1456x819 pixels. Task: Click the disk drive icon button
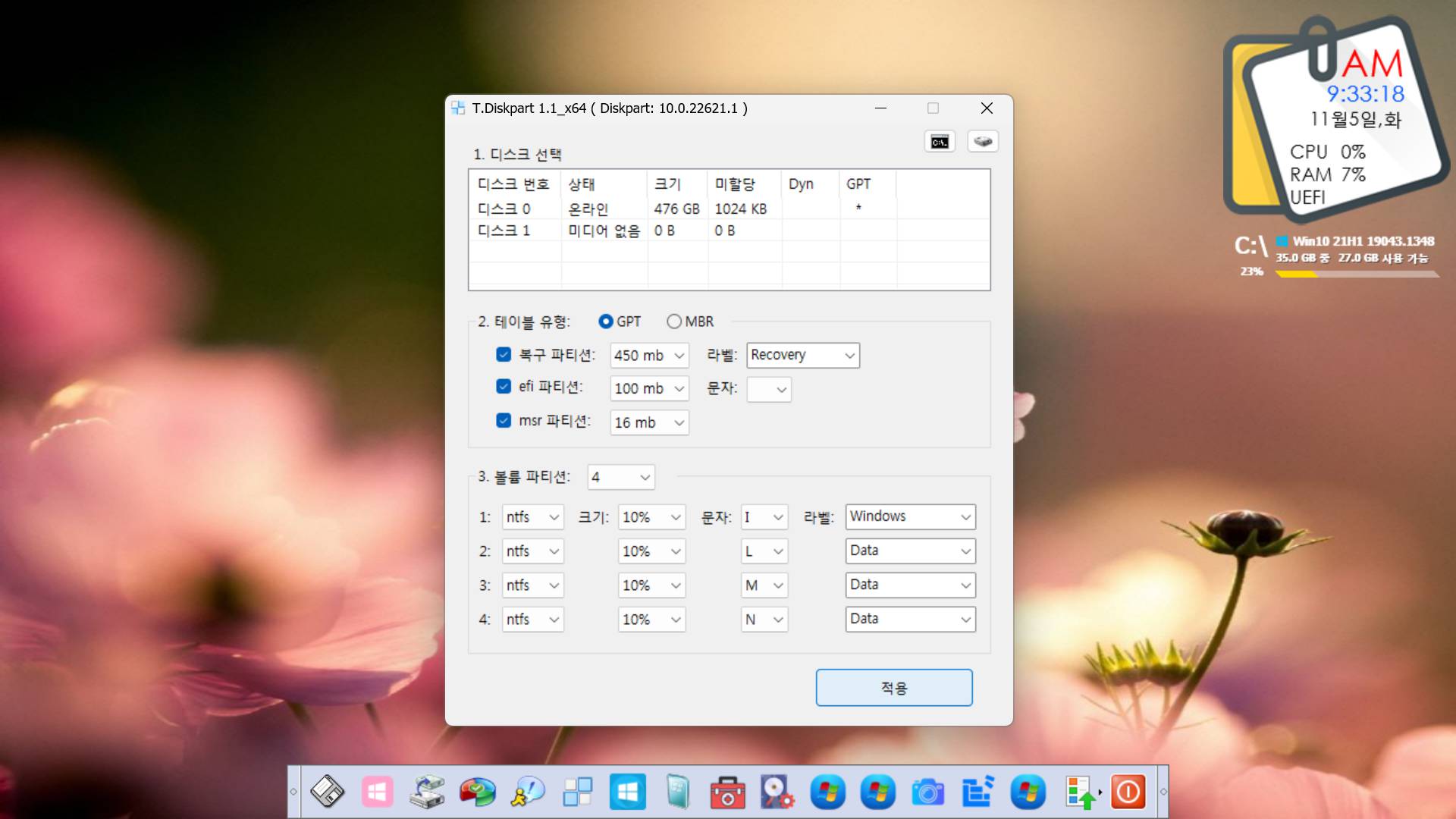pos(983,142)
